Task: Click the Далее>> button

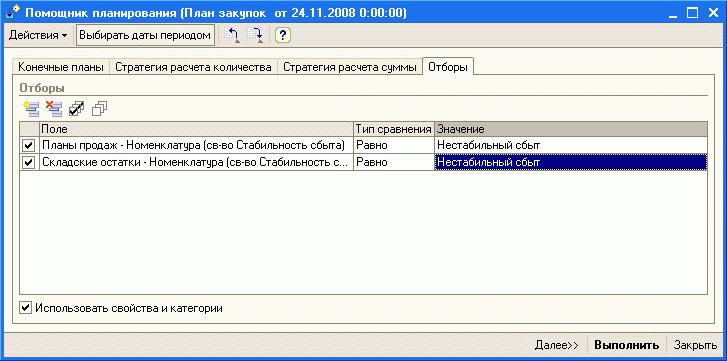Action: (556, 345)
